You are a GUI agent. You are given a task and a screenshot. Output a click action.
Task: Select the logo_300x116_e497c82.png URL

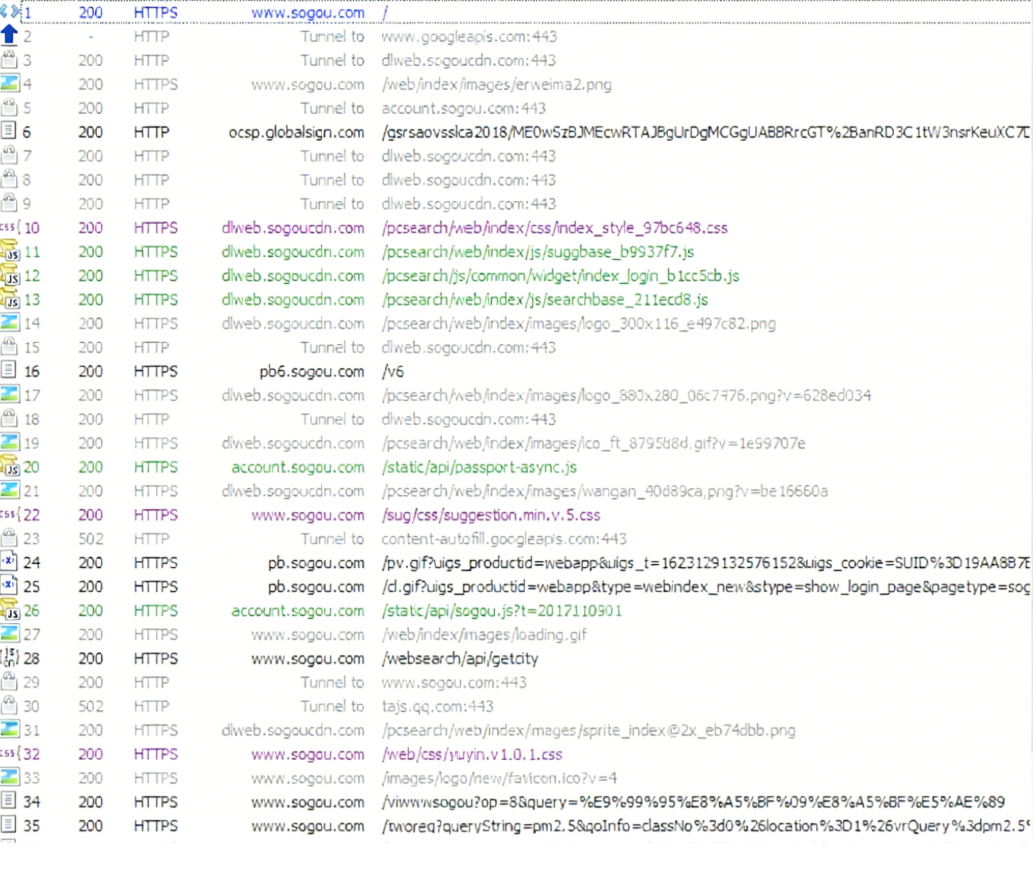[x=578, y=324]
